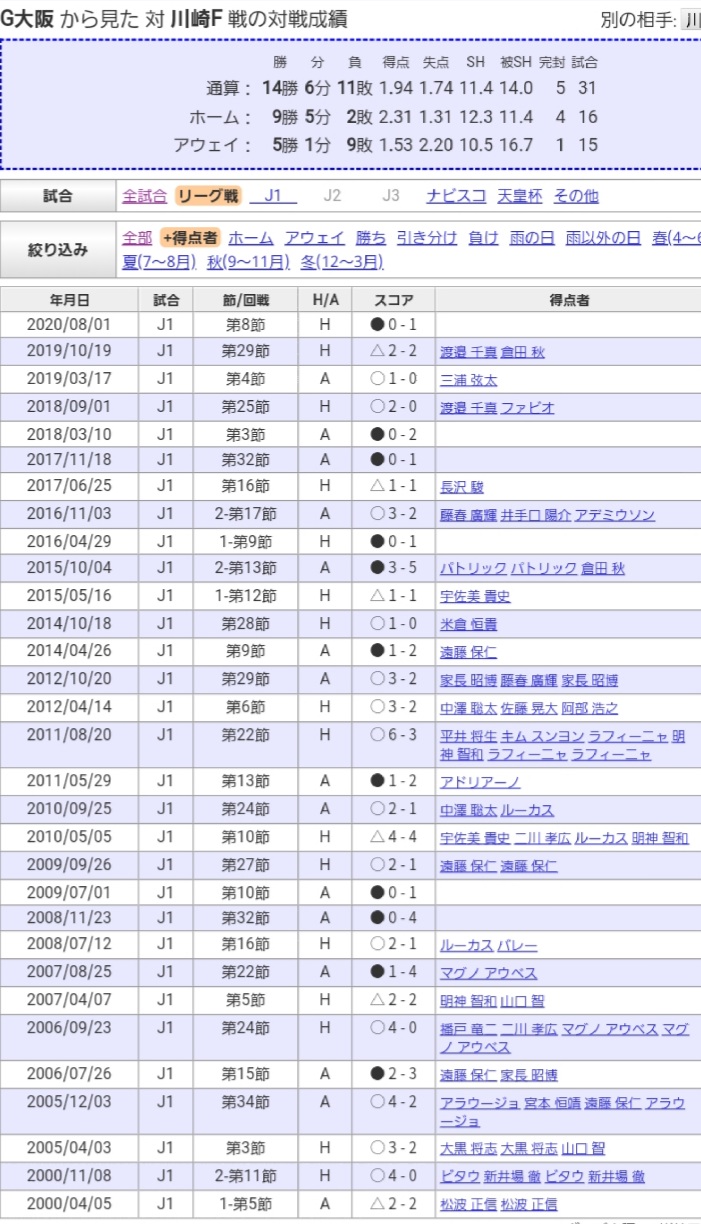Open scorer ファビオ link
Viewport: 701px width, 1224px height.
pyautogui.click(x=527, y=408)
